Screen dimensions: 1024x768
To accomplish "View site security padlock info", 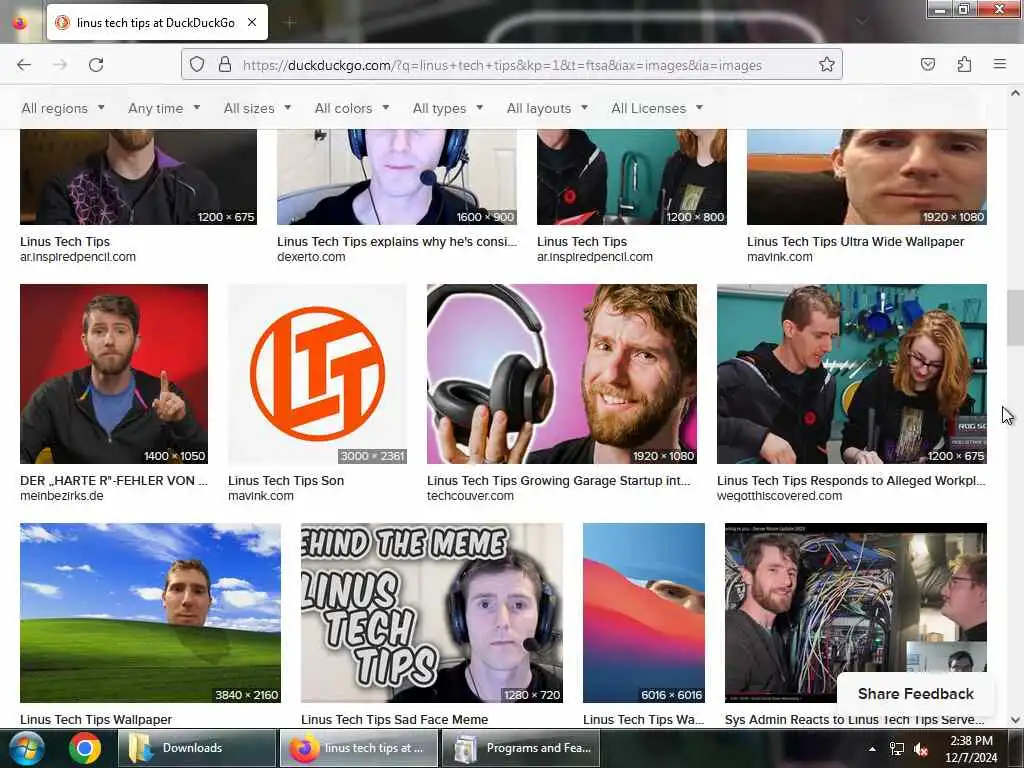I will point(225,65).
